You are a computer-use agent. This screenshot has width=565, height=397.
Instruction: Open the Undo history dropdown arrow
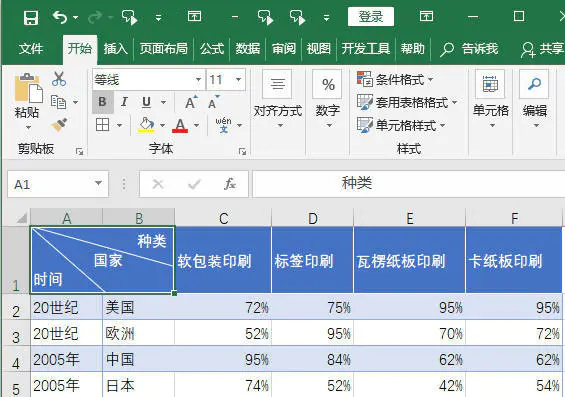coord(75,17)
